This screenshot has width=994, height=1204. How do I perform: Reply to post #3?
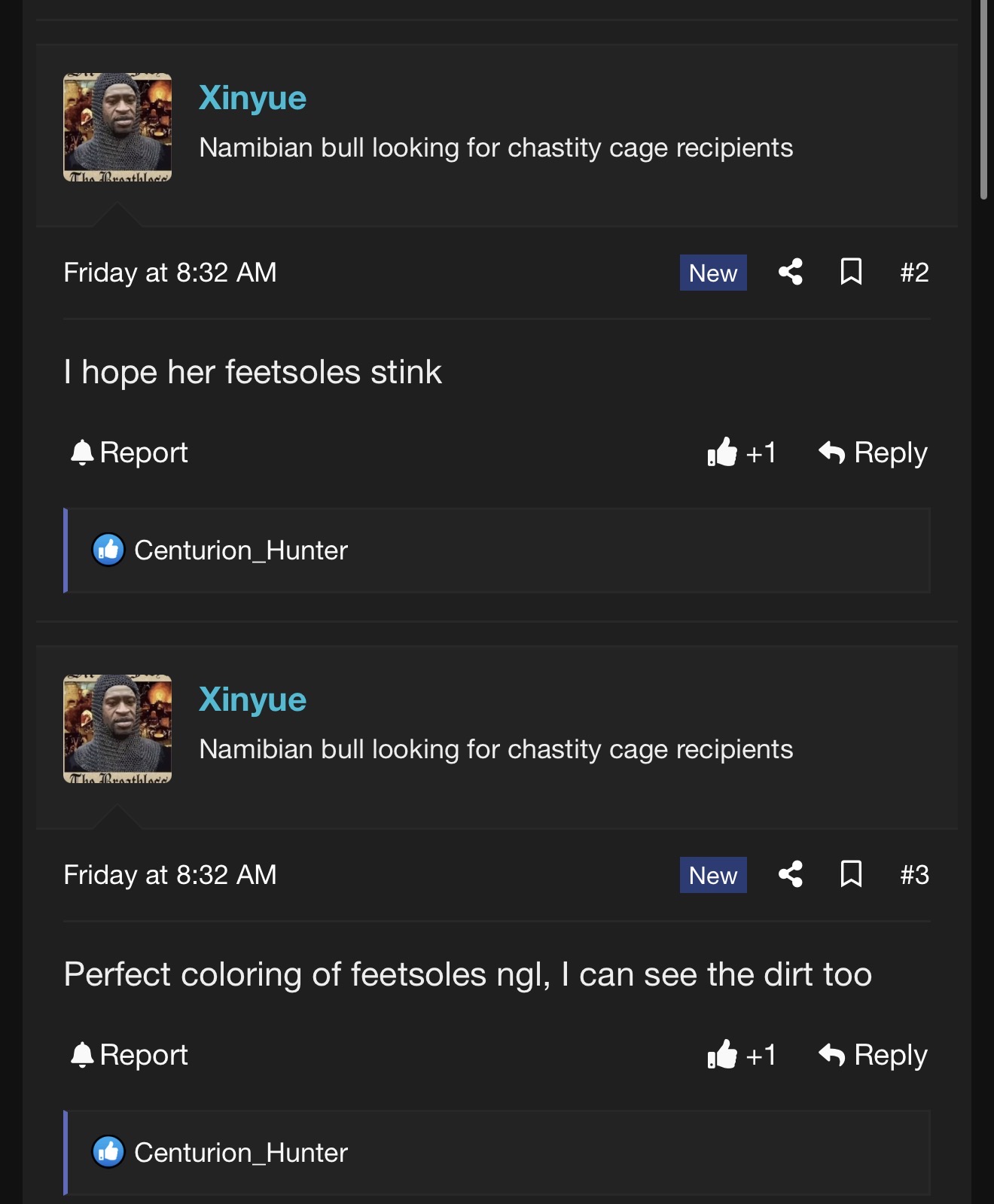[x=874, y=1055]
